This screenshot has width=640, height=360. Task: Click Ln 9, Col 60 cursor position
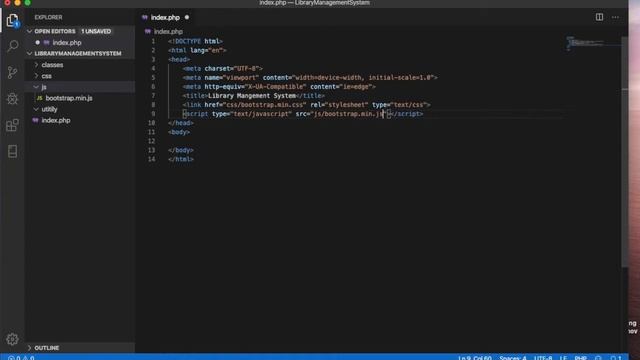(x=475, y=358)
